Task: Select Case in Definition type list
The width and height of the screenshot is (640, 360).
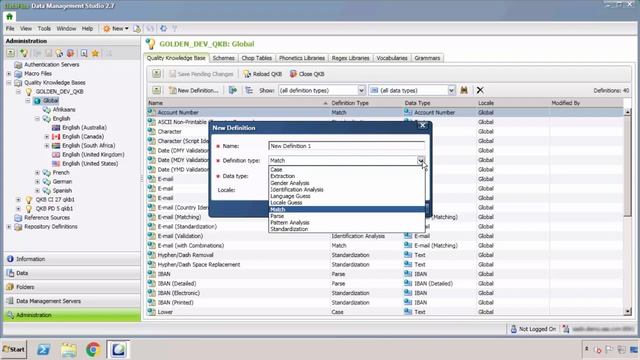Action: tap(346, 169)
